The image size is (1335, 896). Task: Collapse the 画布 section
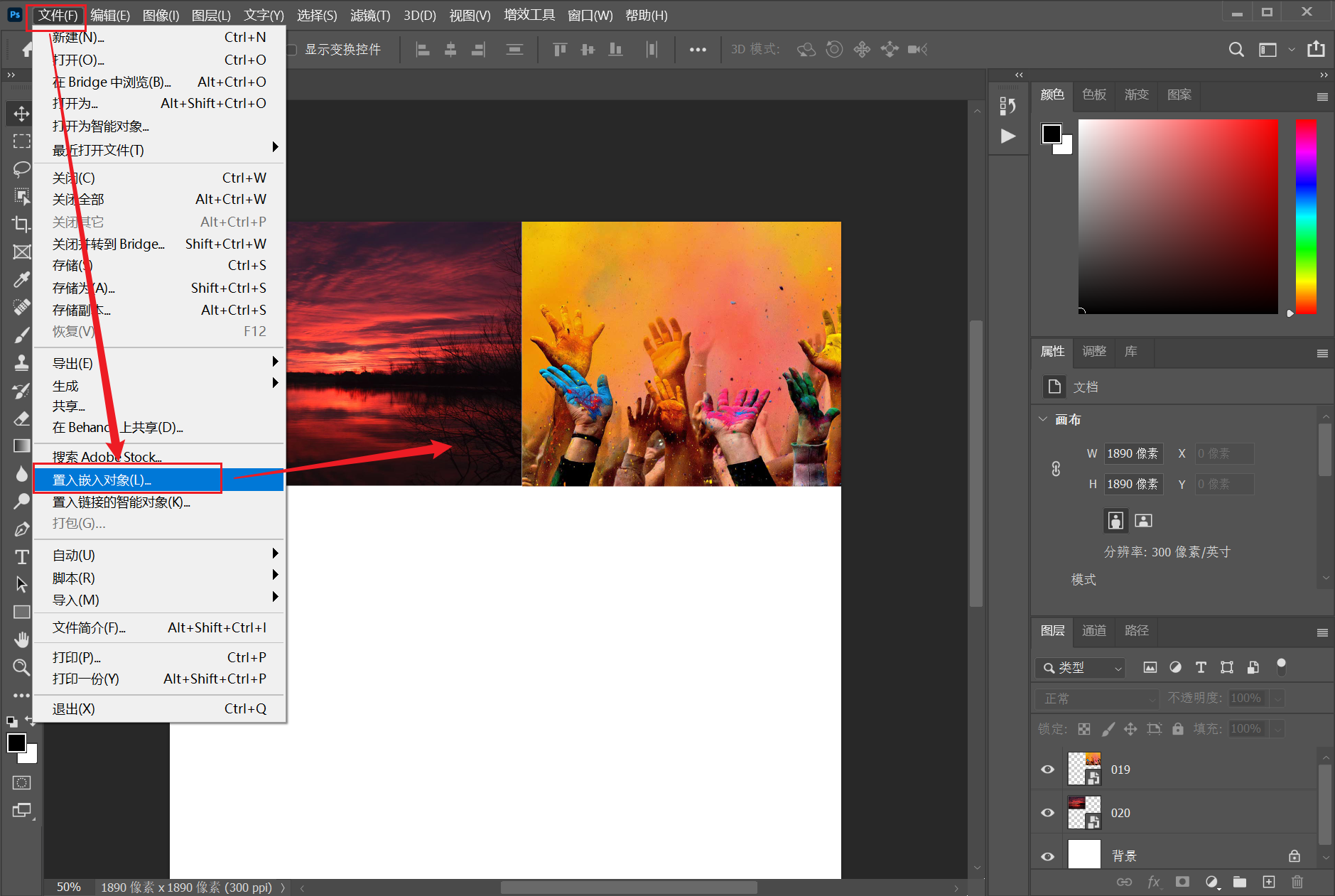click(1043, 419)
